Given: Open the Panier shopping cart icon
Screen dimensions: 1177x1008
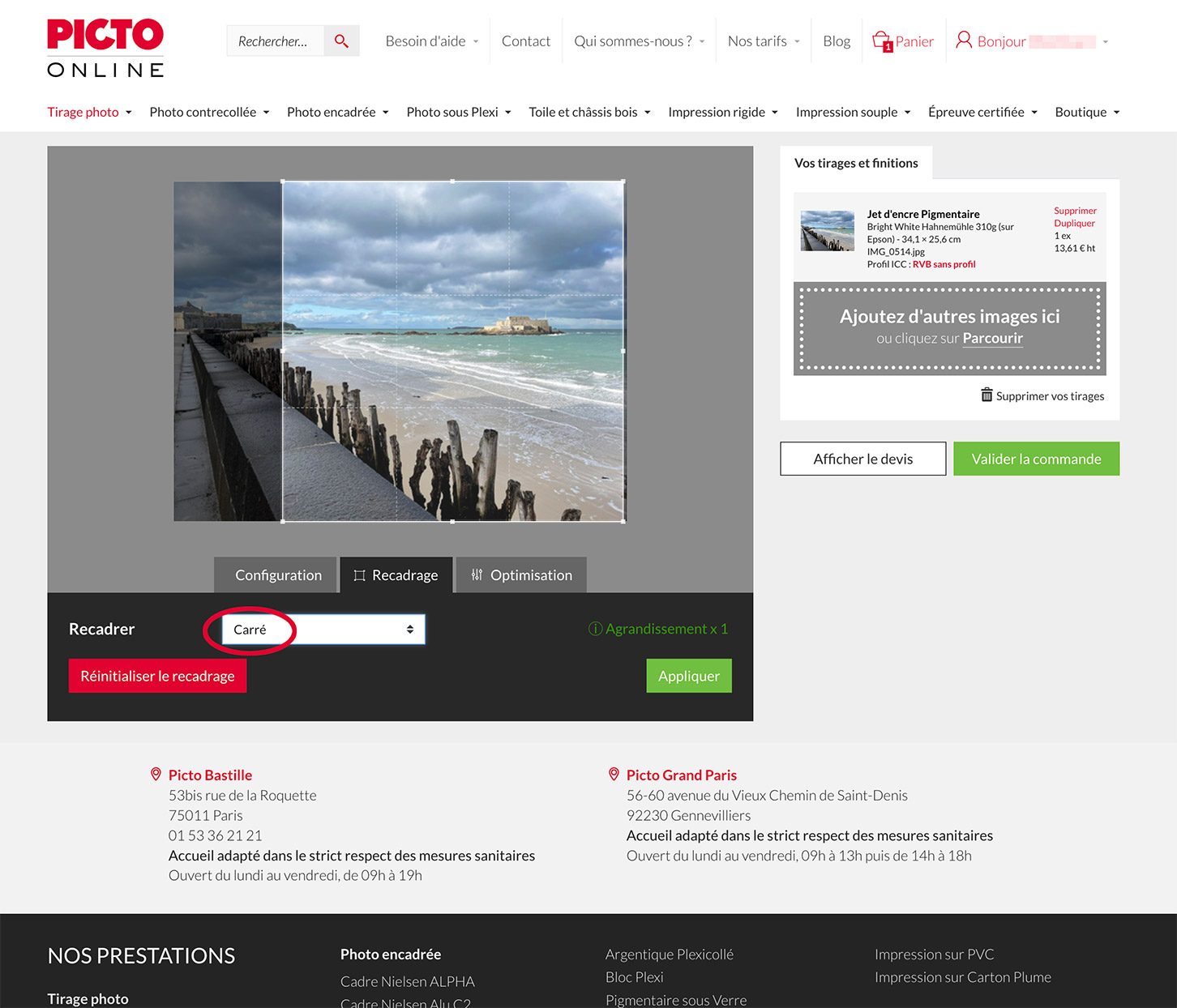Looking at the screenshot, I should (x=882, y=41).
